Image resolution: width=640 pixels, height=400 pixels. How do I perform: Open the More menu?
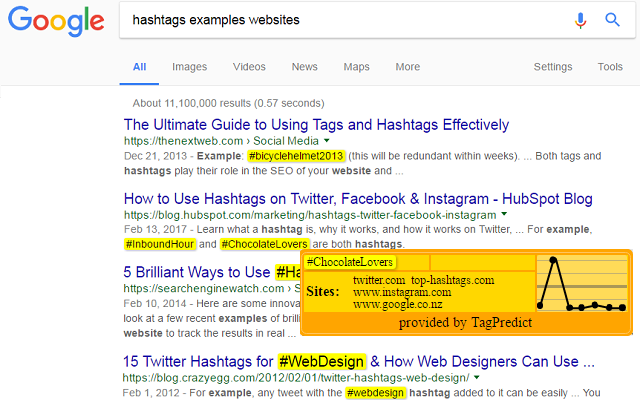pyautogui.click(x=407, y=67)
